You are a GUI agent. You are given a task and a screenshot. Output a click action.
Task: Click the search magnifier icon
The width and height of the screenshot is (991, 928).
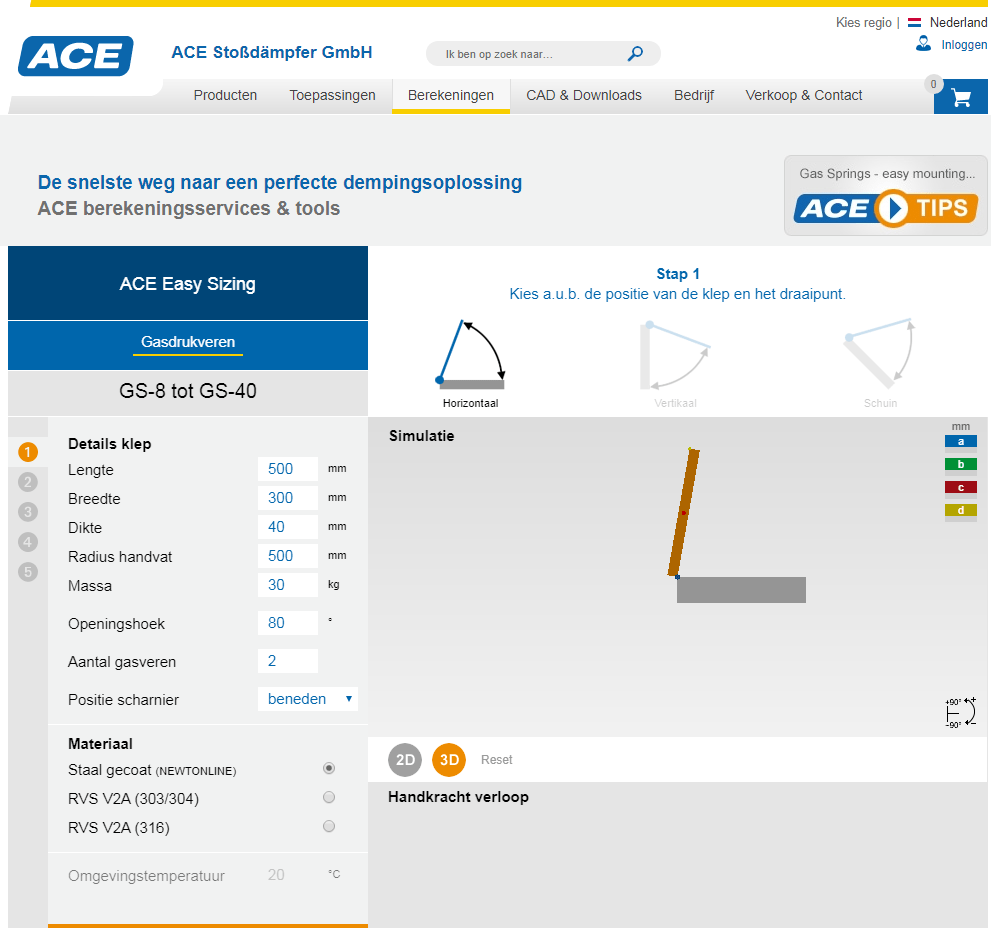pyautogui.click(x=635, y=54)
